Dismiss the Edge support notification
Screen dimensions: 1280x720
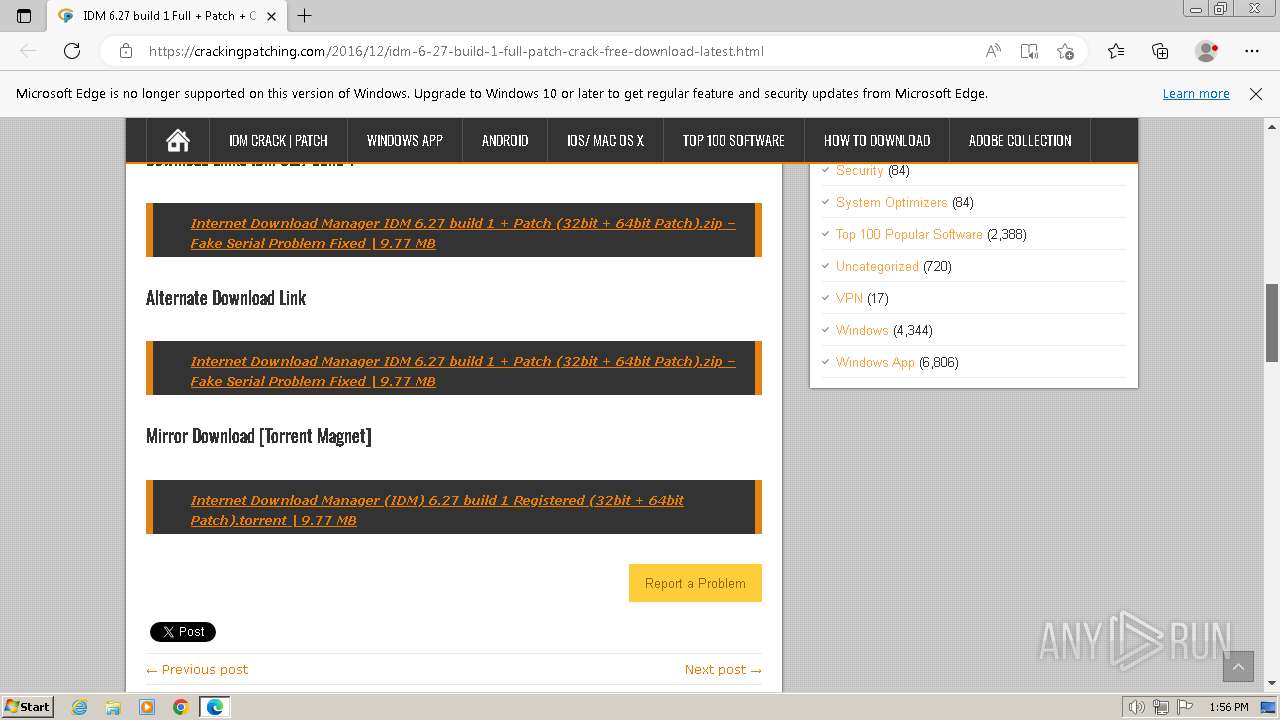(1256, 93)
